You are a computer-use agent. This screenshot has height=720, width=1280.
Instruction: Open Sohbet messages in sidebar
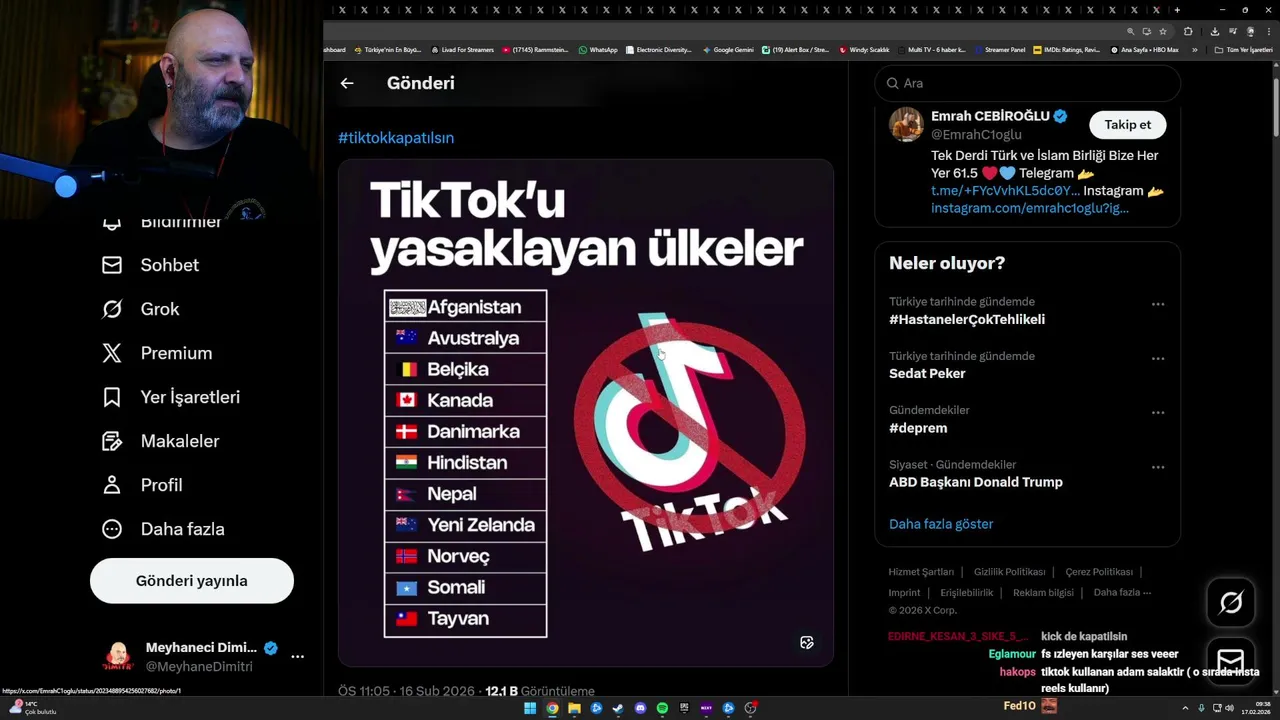point(150,265)
